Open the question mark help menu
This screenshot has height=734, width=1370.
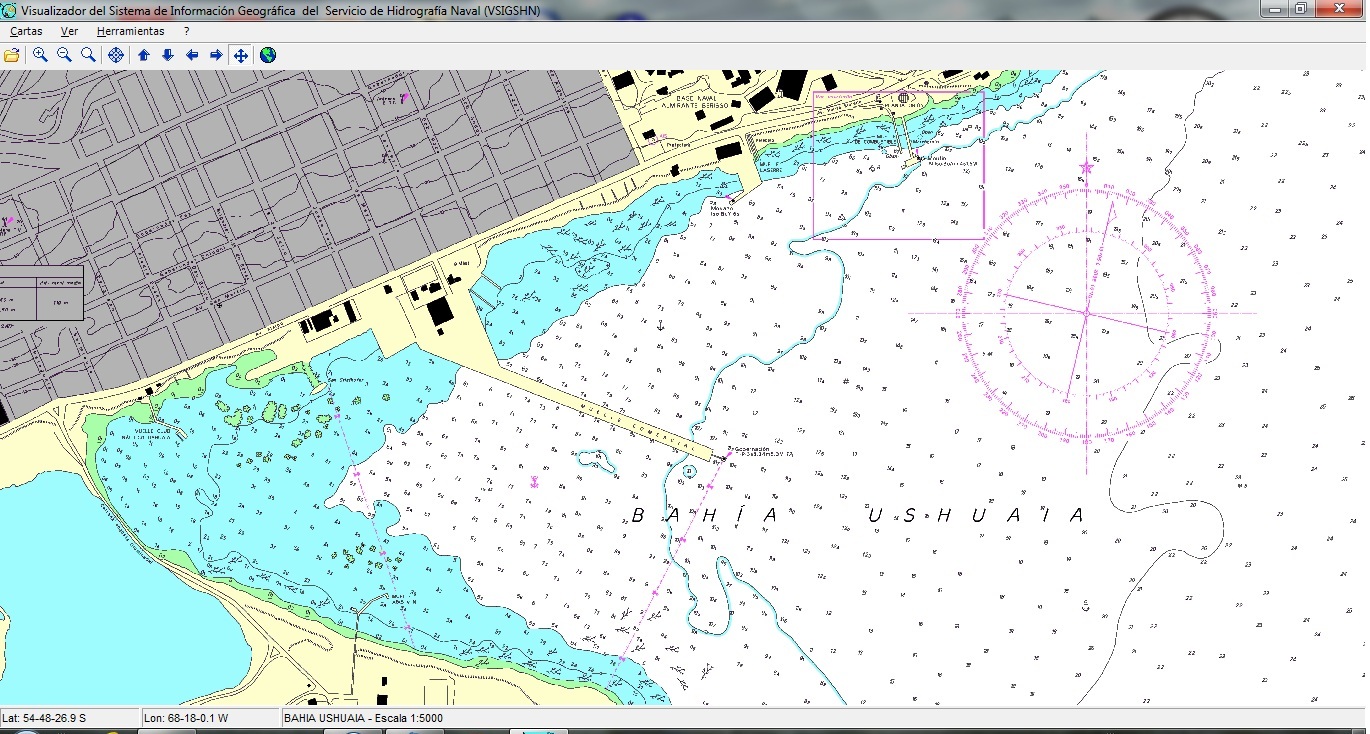pyautogui.click(x=187, y=31)
